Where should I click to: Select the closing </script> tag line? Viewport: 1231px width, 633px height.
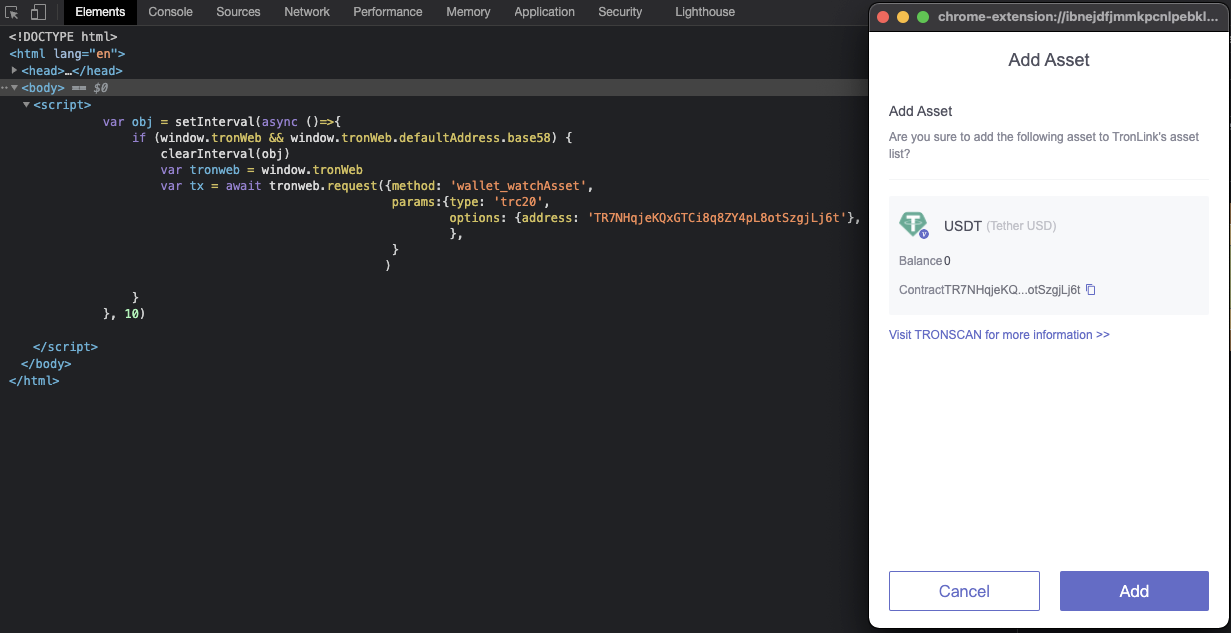pyautogui.click(x=65, y=347)
